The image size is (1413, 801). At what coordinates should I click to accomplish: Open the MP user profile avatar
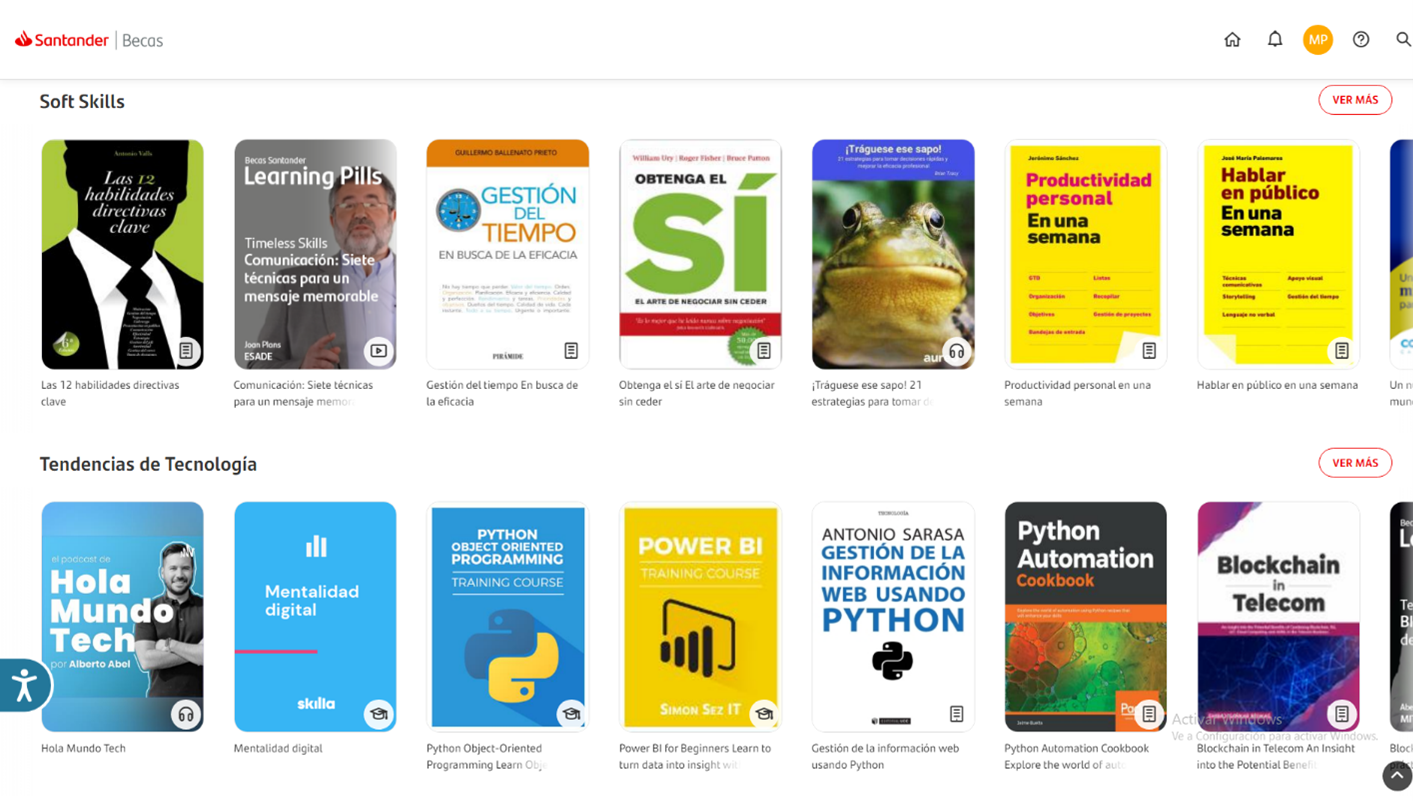1318,40
